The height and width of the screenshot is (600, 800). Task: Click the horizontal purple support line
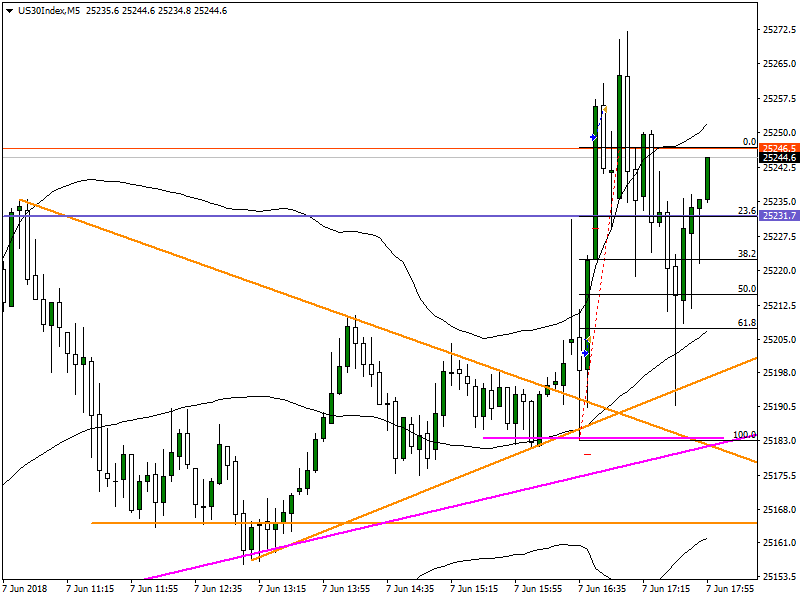[550, 437]
